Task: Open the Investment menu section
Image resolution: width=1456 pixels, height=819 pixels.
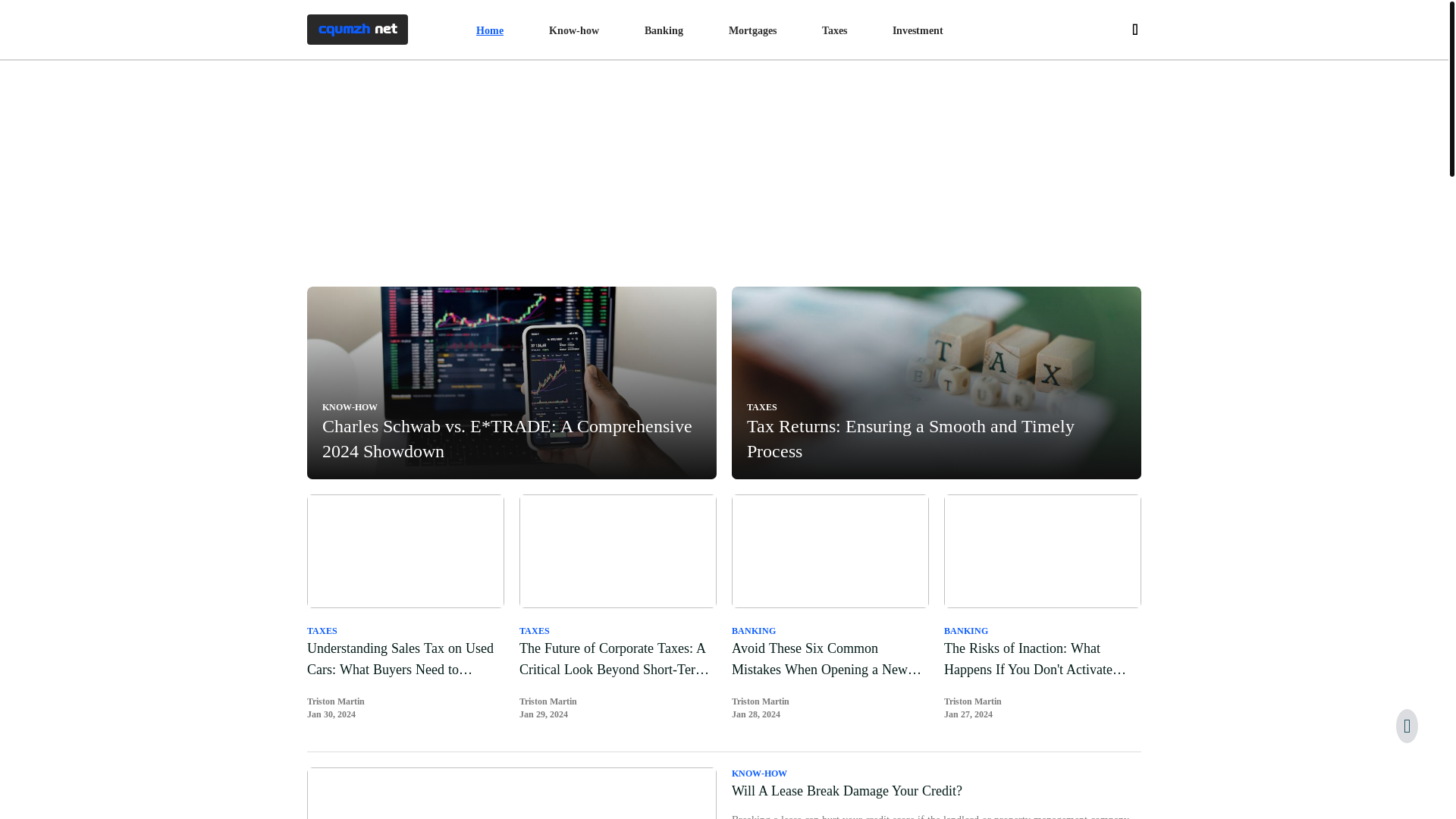Action: coord(918,31)
